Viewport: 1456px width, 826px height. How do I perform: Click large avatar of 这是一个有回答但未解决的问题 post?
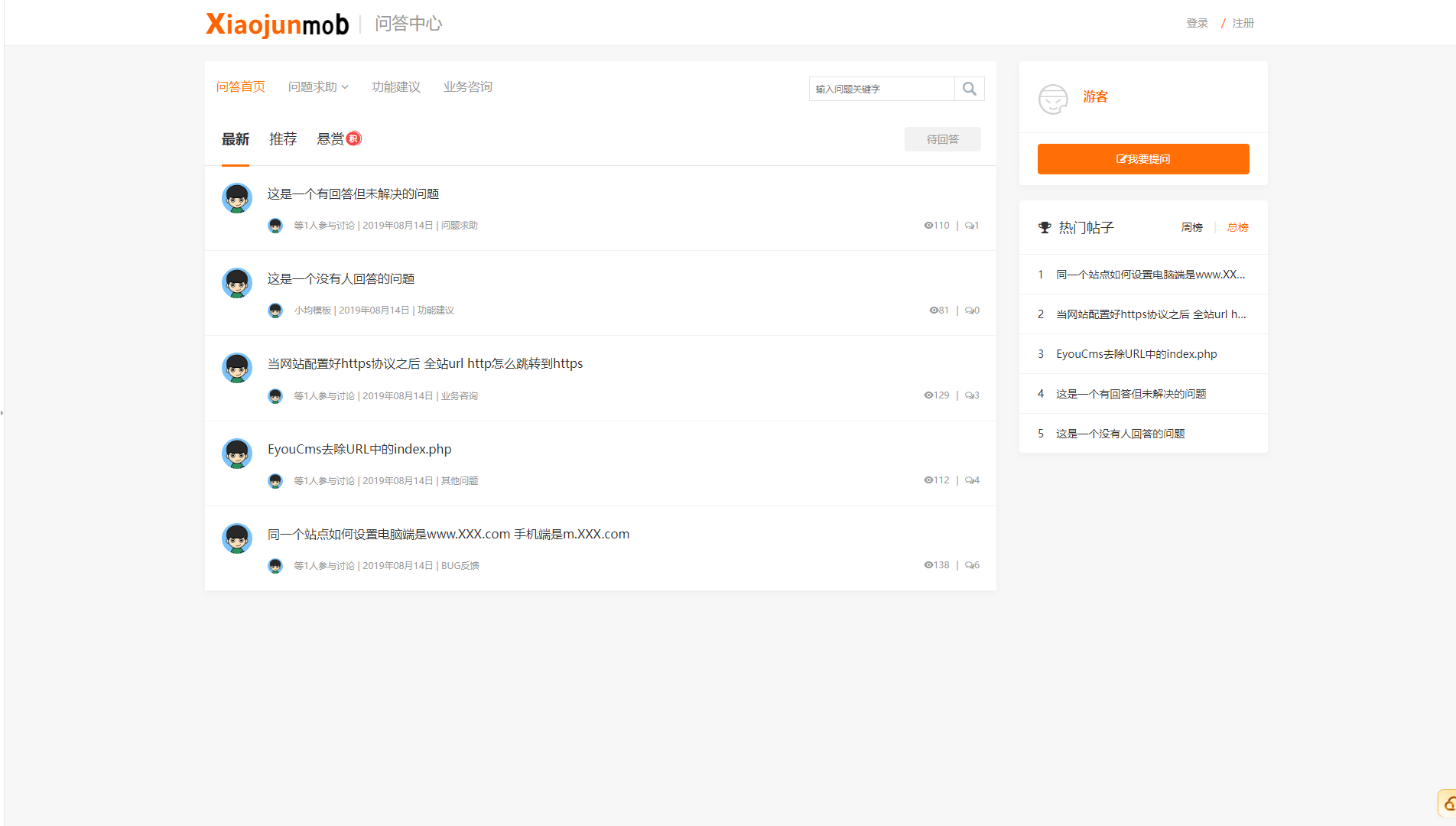tap(237, 198)
